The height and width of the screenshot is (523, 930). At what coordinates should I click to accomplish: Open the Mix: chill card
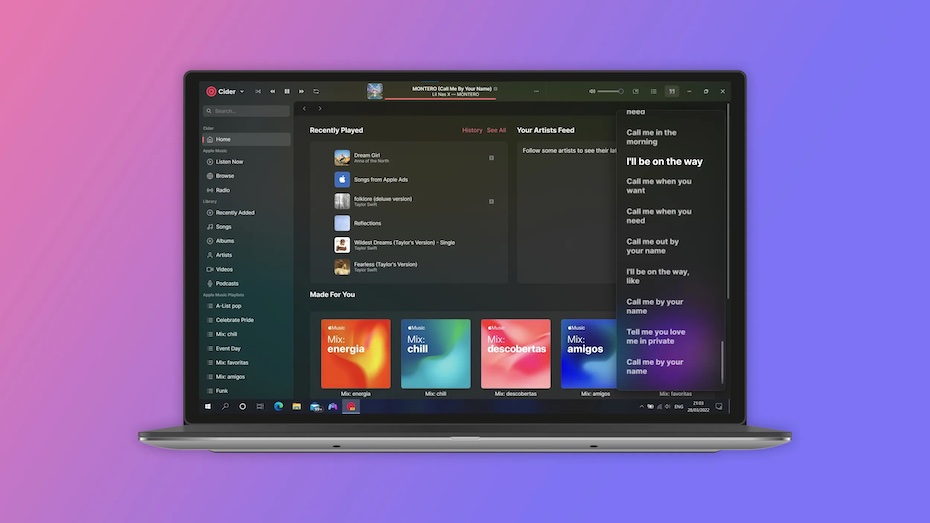[436, 354]
